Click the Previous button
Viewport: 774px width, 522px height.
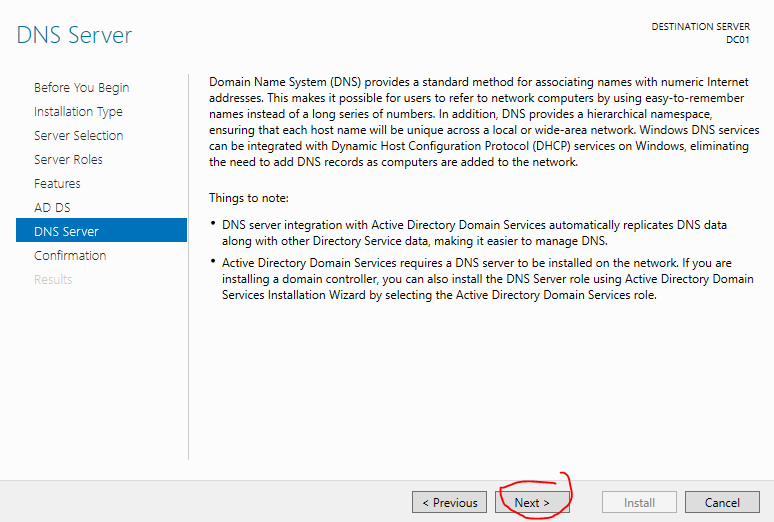(450, 502)
